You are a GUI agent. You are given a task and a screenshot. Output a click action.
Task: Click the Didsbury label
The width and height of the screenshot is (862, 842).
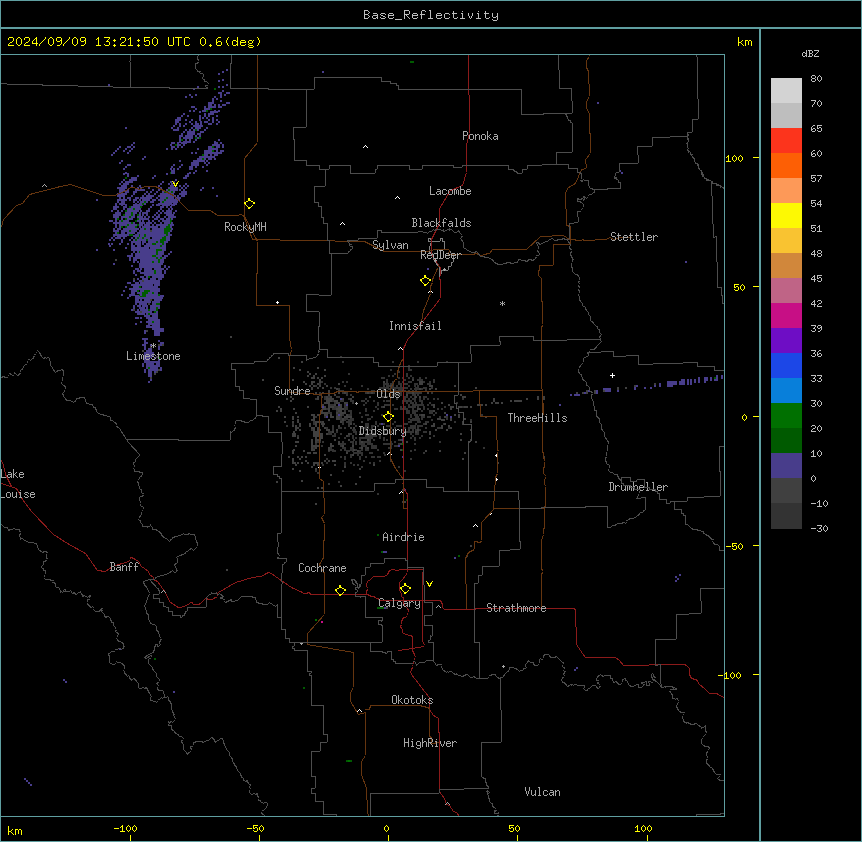coord(383,431)
